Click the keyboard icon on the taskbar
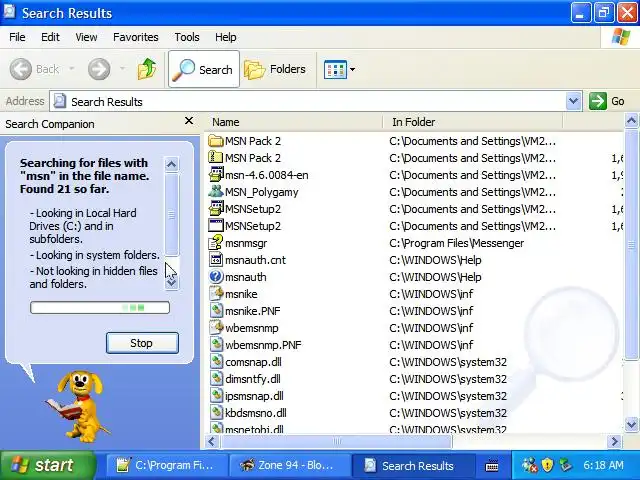 [492, 465]
